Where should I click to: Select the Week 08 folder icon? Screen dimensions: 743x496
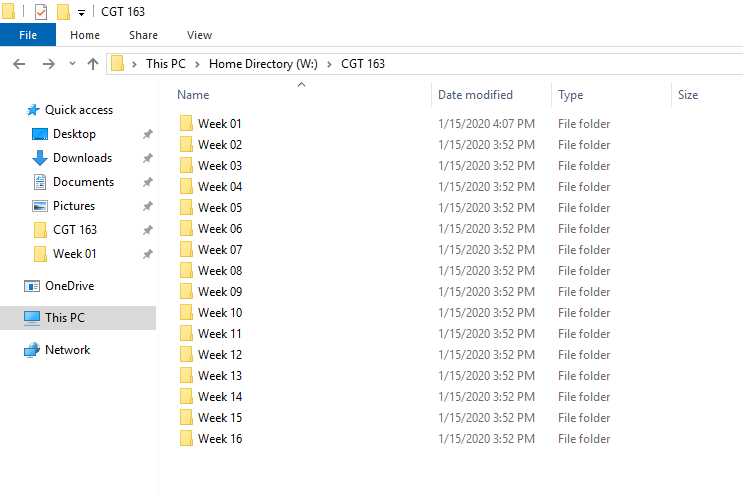(186, 270)
